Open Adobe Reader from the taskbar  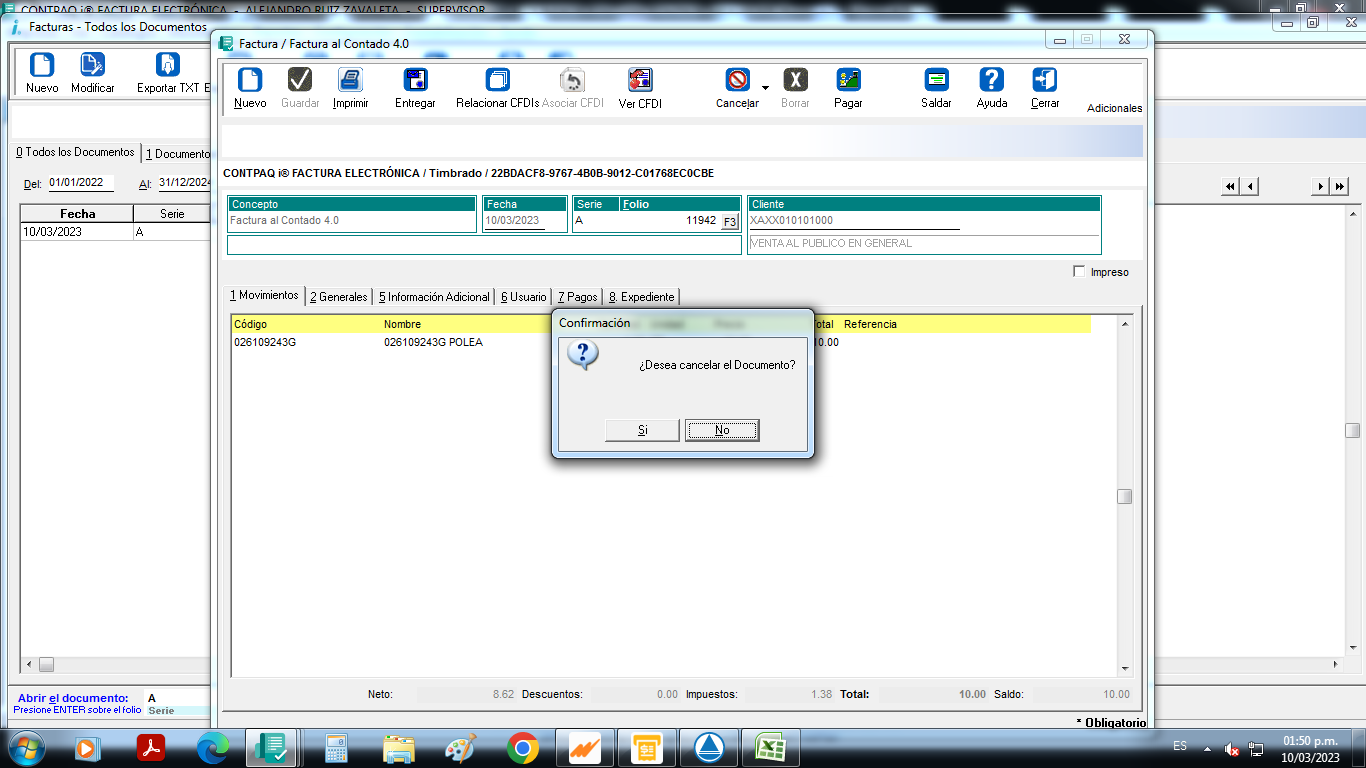coord(151,747)
